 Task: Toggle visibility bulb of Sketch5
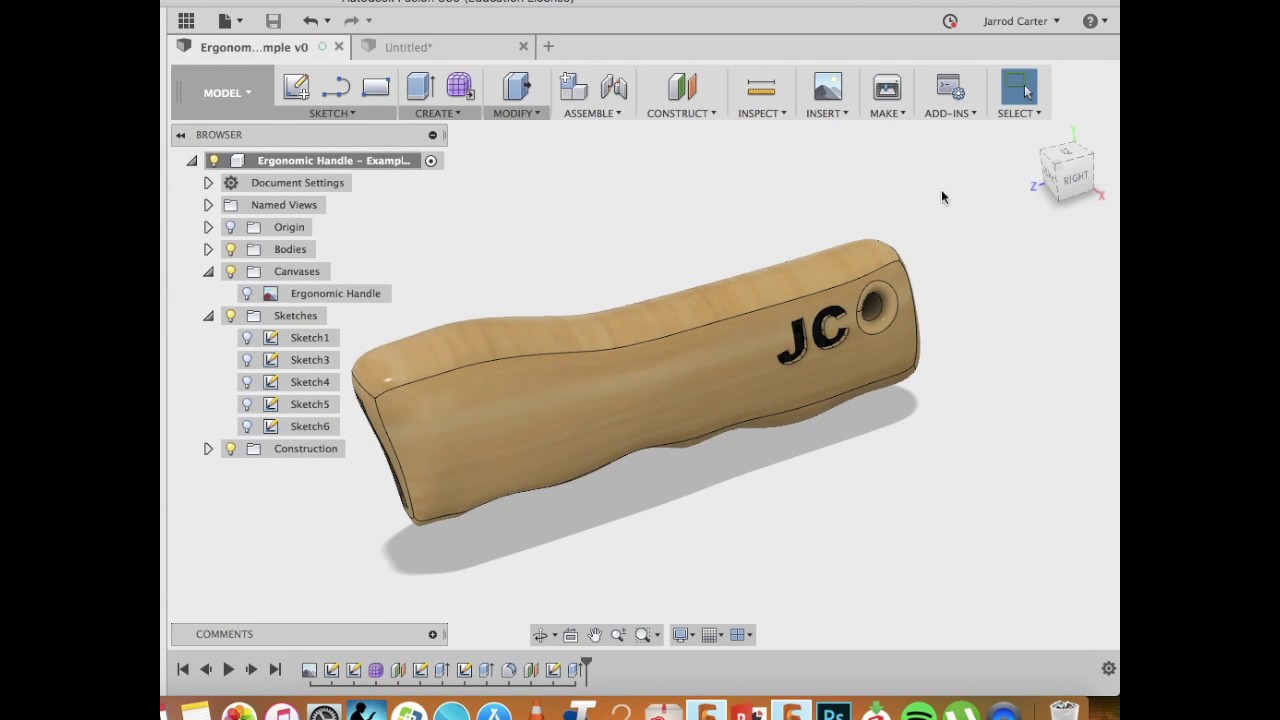click(x=247, y=404)
